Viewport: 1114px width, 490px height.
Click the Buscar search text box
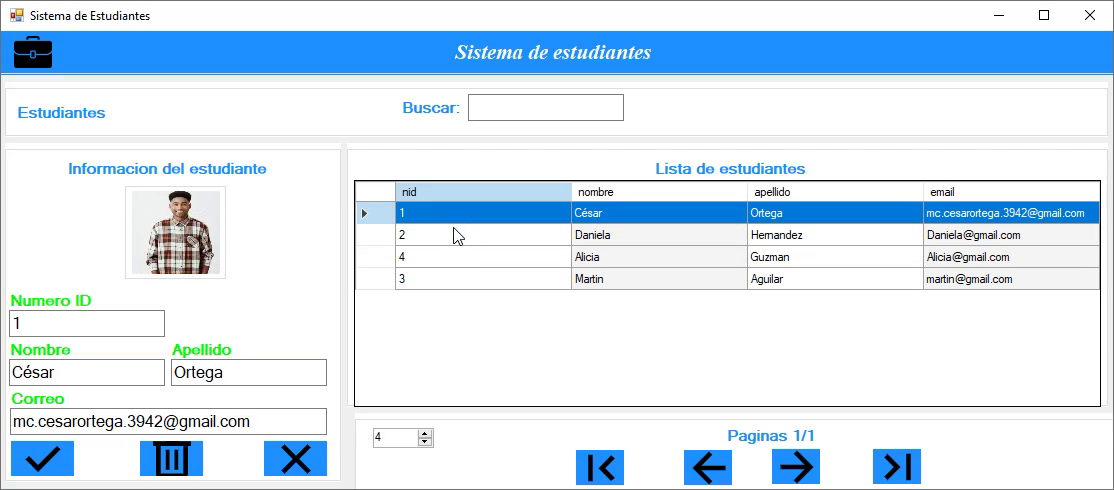[x=545, y=108]
